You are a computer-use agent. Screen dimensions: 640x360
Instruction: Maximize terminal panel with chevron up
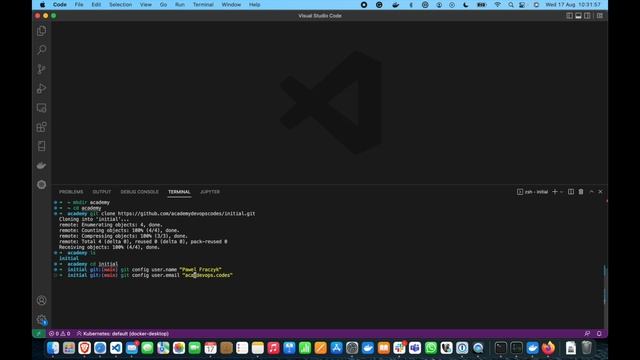pyautogui.click(x=591, y=192)
